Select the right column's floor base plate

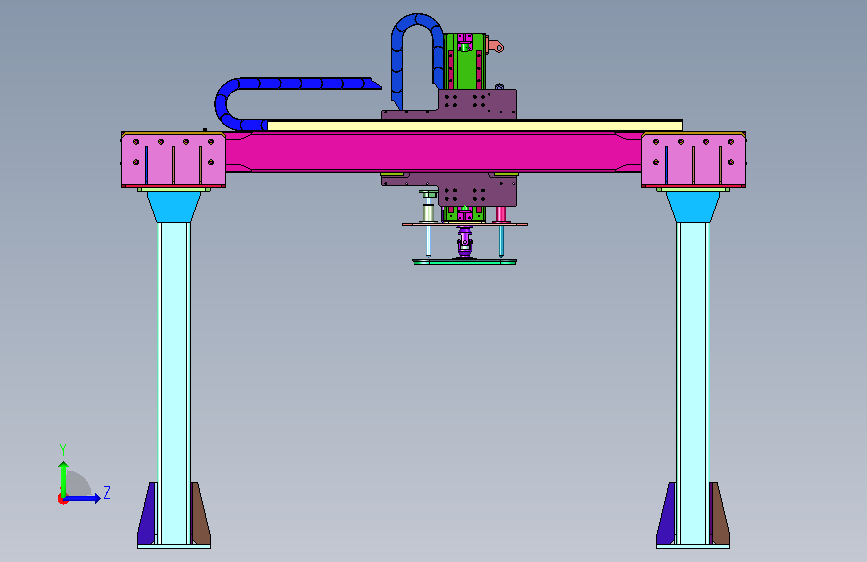[693, 547]
